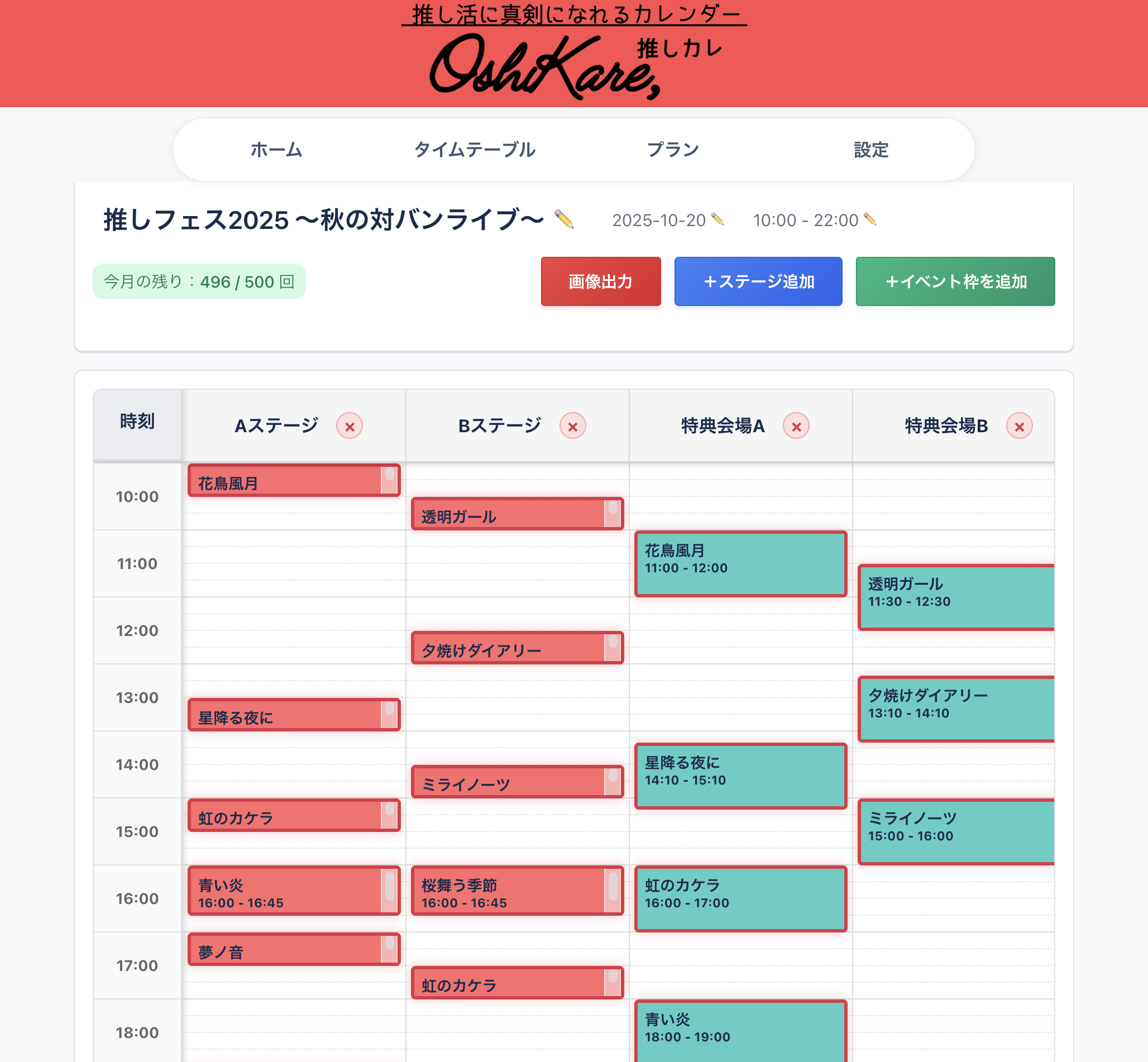
Task: Delete the Bステージ column using its X
Action: (573, 426)
